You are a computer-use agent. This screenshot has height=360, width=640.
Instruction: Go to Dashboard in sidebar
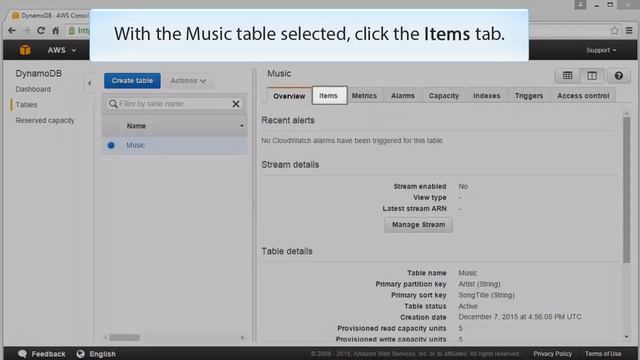[33, 89]
